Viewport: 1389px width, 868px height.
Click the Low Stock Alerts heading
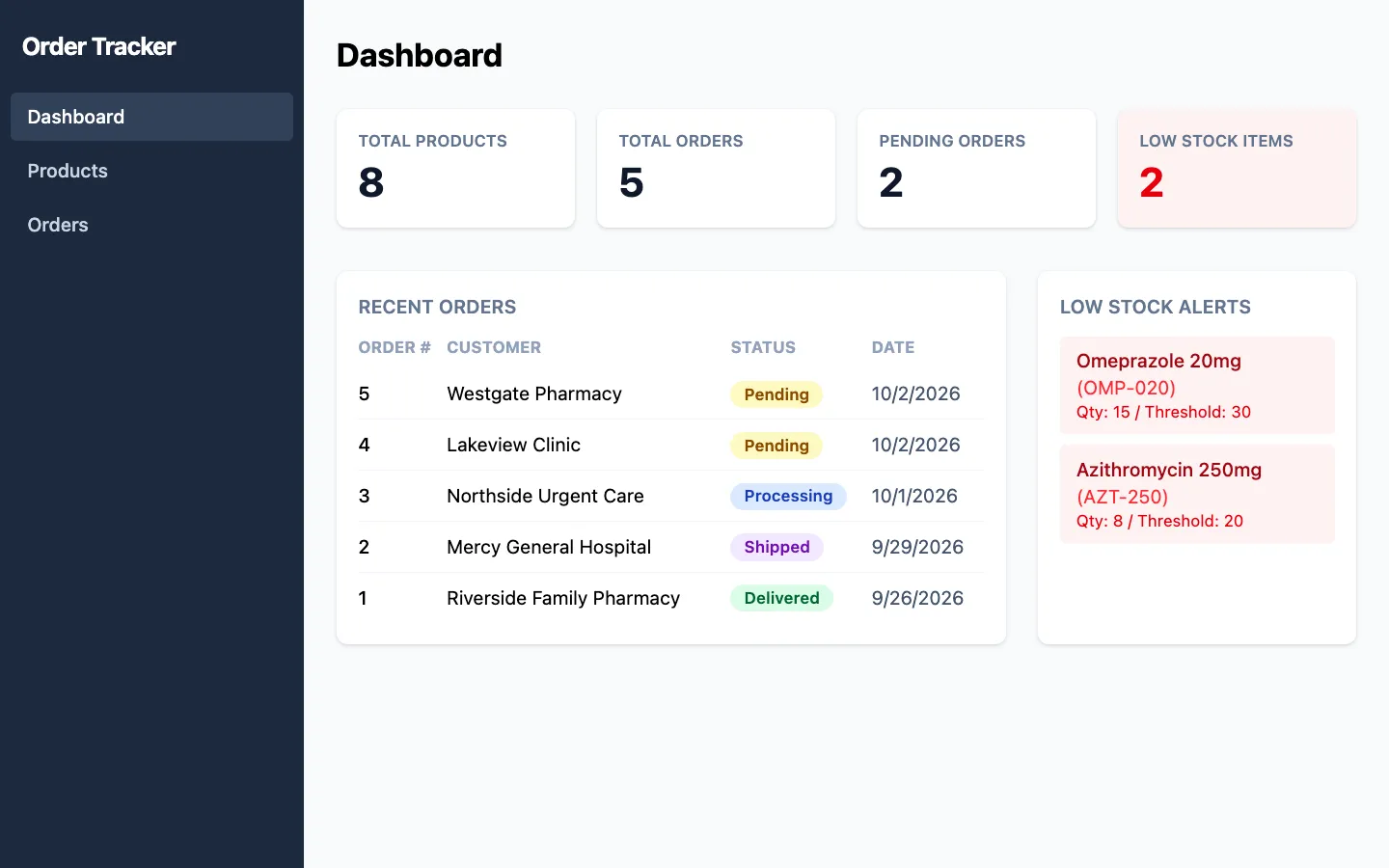click(x=1156, y=307)
